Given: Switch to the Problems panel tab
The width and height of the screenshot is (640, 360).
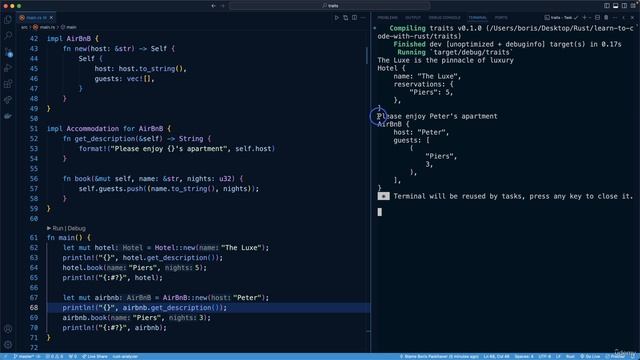Looking at the screenshot, I should (x=387, y=18).
